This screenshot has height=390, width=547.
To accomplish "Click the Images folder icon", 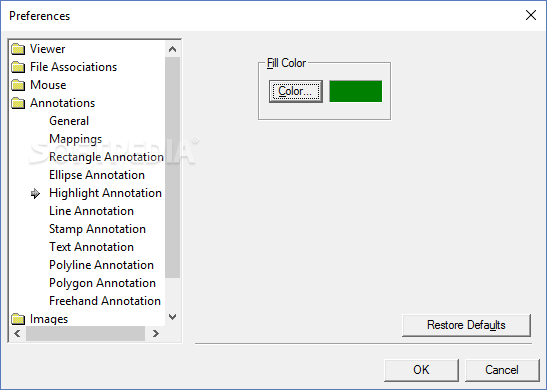I will 18,319.
